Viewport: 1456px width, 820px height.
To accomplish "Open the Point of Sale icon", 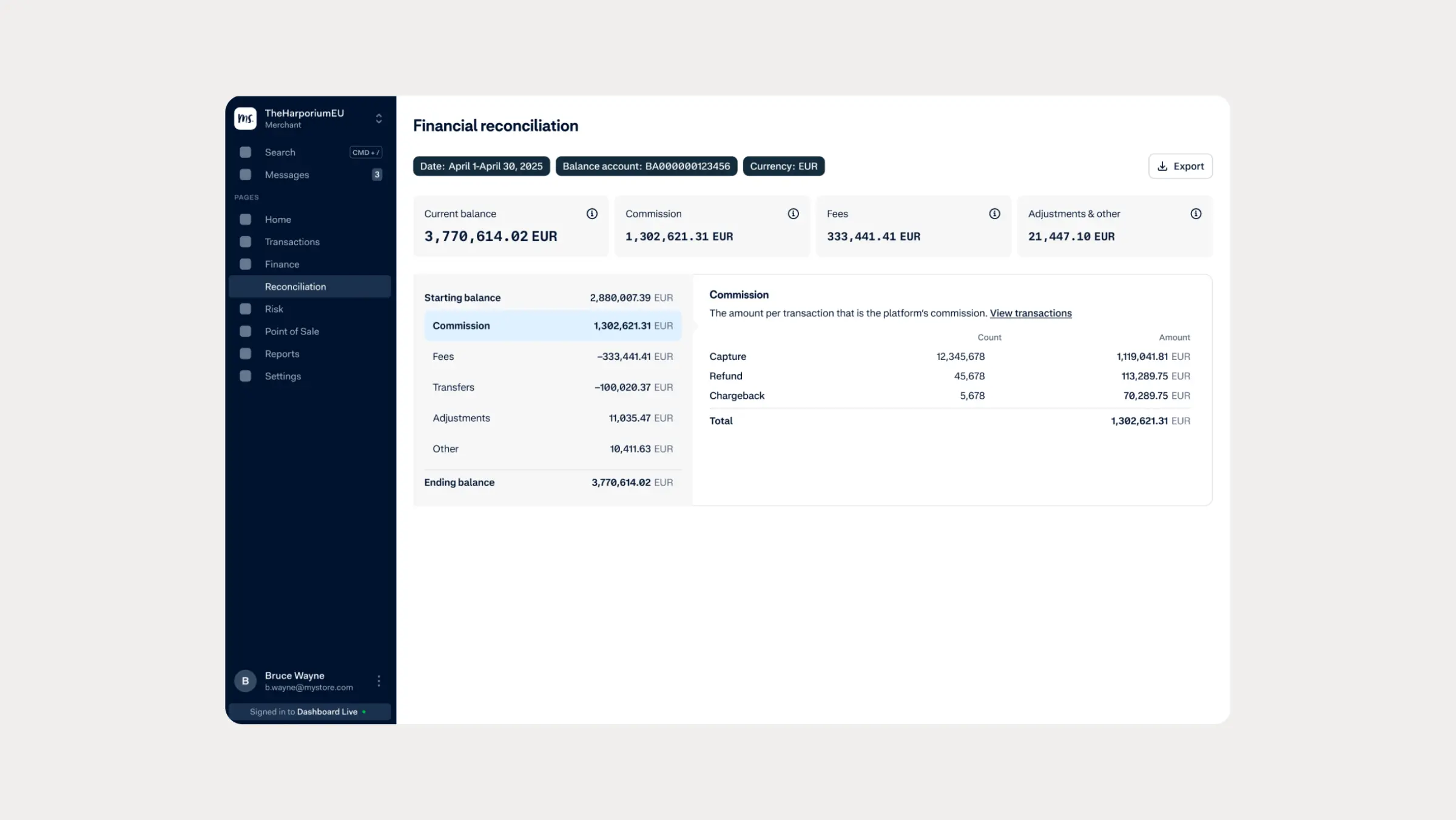I will (x=245, y=331).
